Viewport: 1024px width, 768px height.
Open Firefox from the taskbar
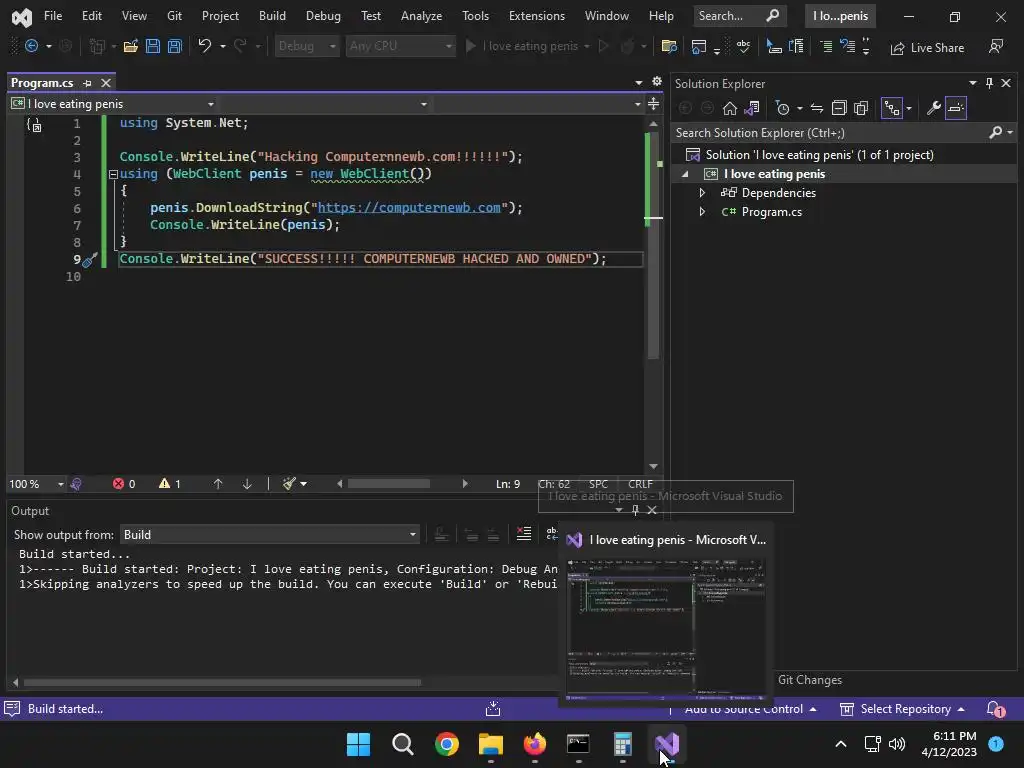(x=534, y=744)
